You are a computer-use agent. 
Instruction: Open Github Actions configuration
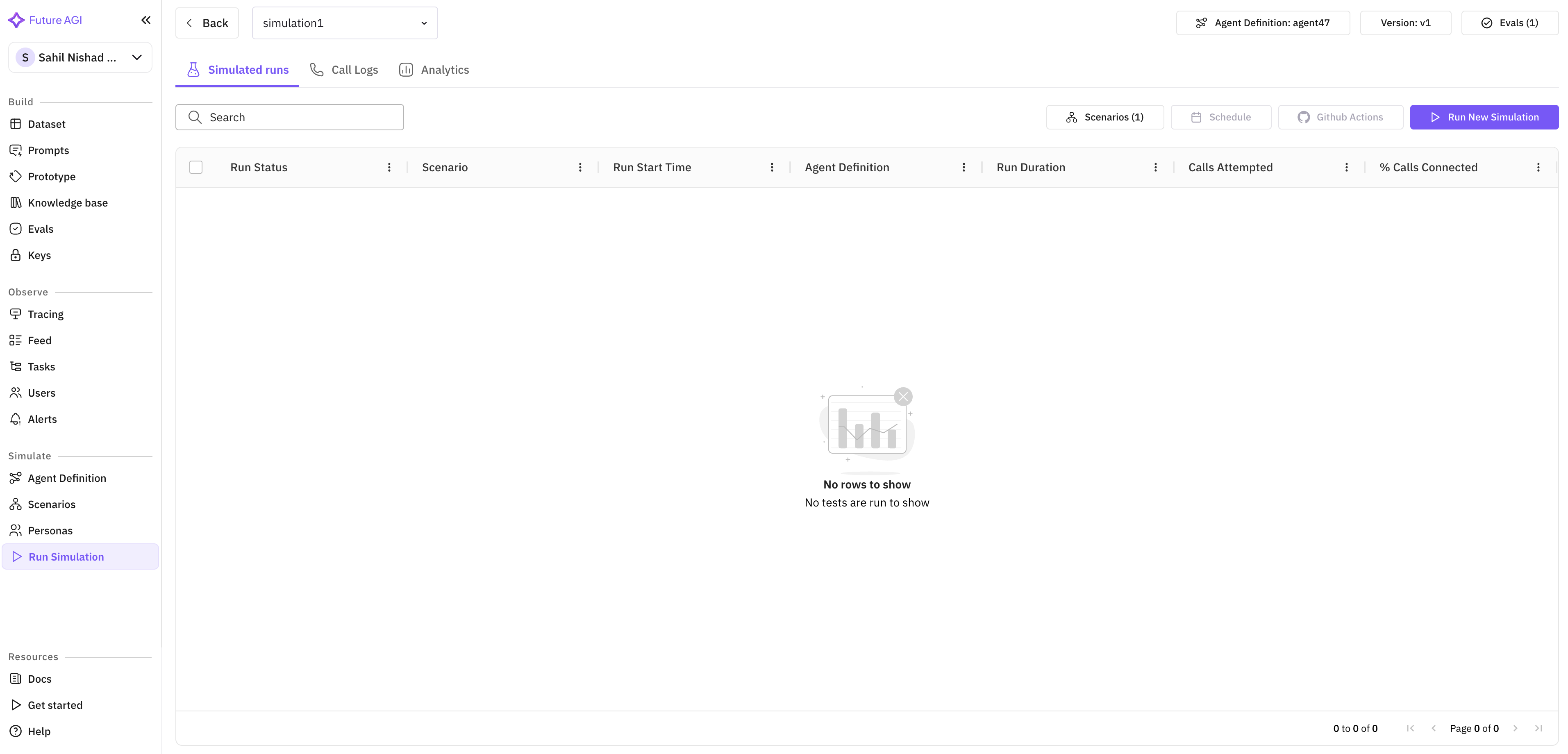pyautogui.click(x=1341, y=117)
